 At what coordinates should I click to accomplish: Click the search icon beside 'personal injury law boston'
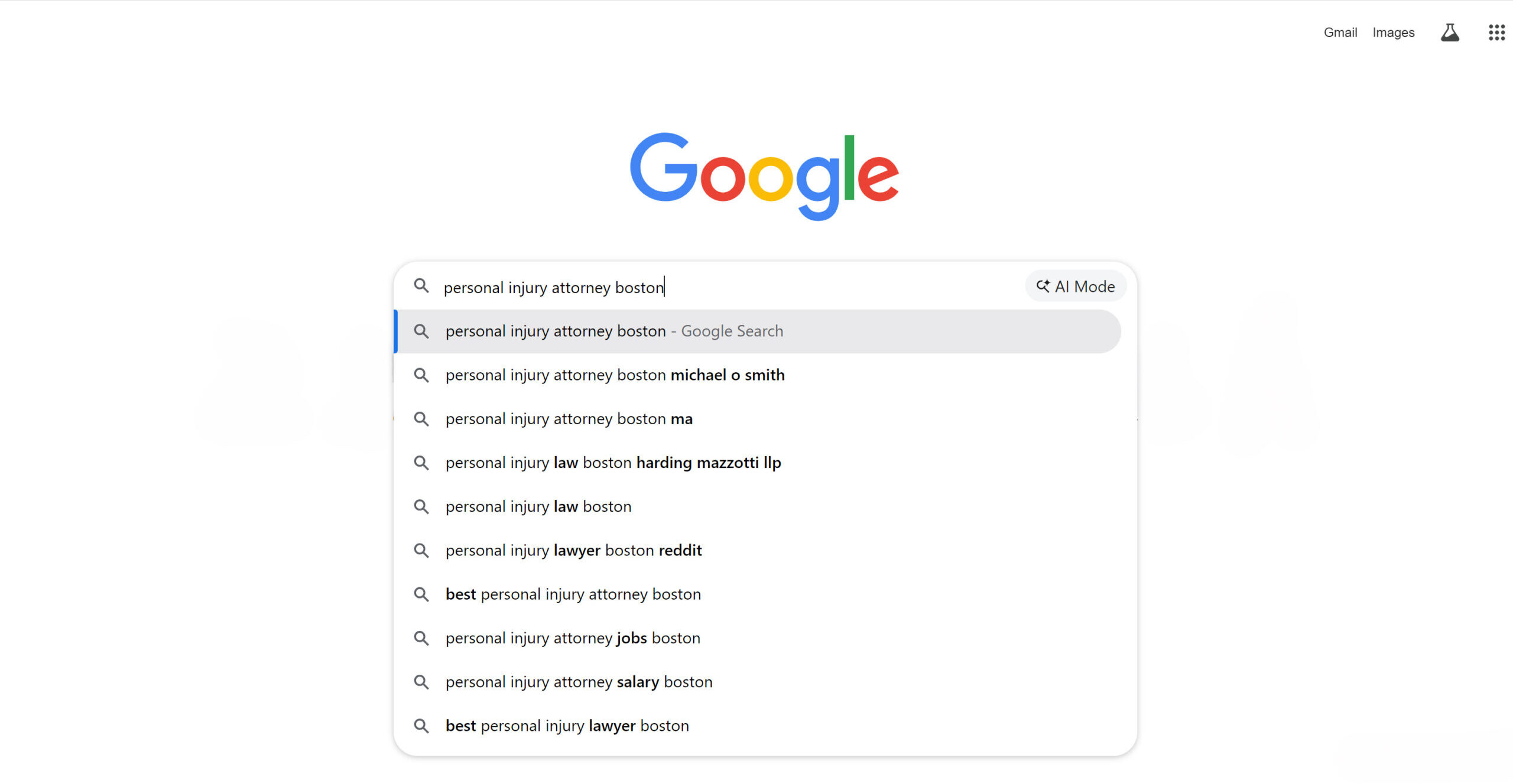421,506
